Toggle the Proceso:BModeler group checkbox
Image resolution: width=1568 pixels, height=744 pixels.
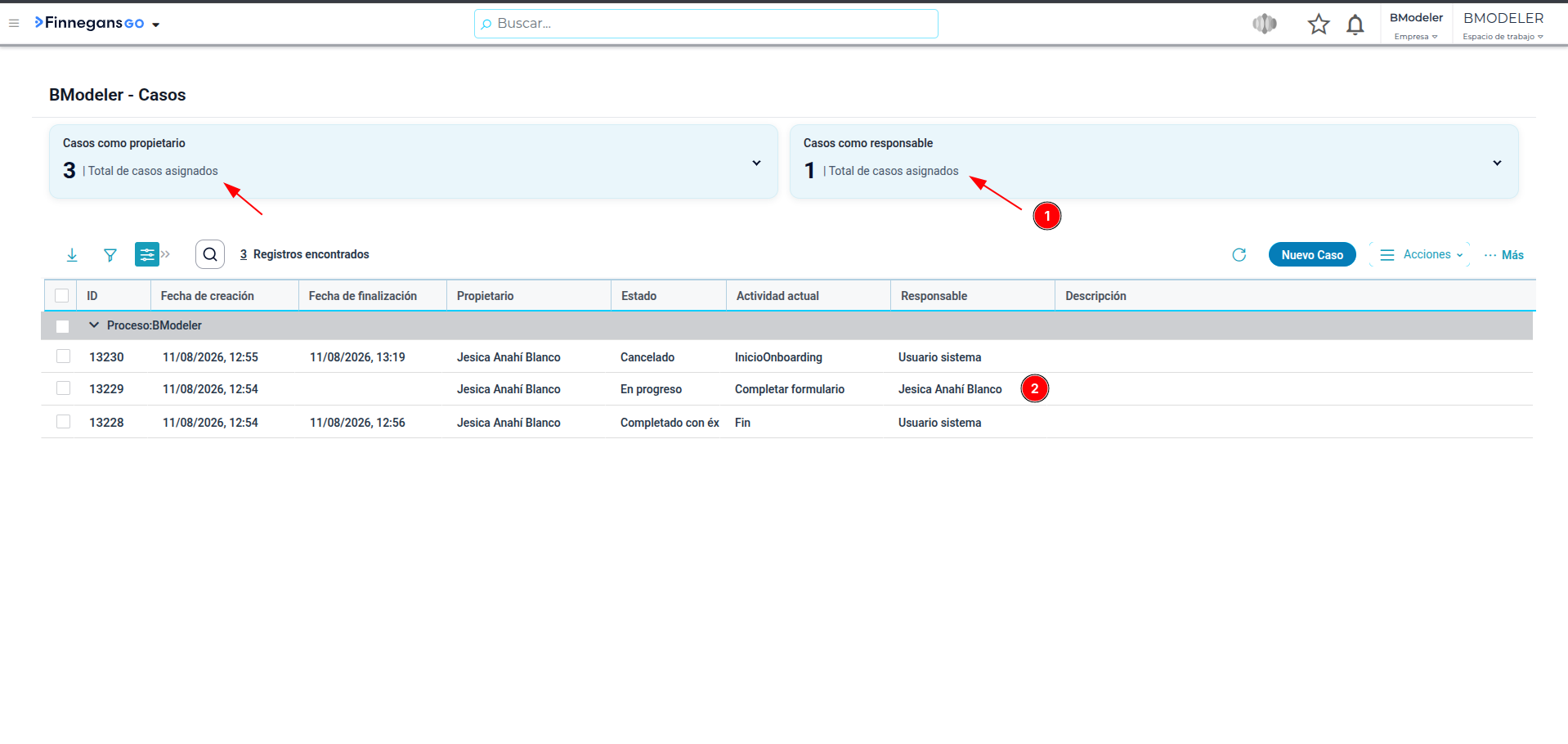coord(62,325)
